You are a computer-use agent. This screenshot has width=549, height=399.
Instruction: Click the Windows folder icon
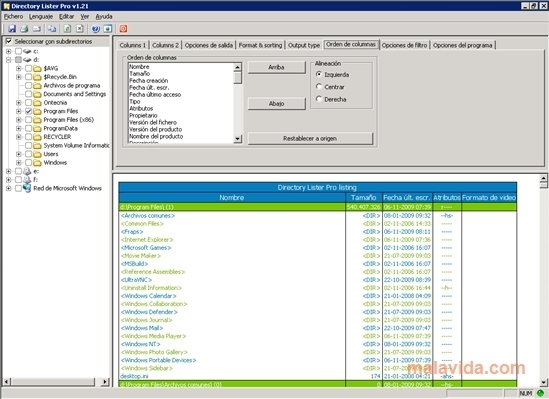(x=37, y=163)
